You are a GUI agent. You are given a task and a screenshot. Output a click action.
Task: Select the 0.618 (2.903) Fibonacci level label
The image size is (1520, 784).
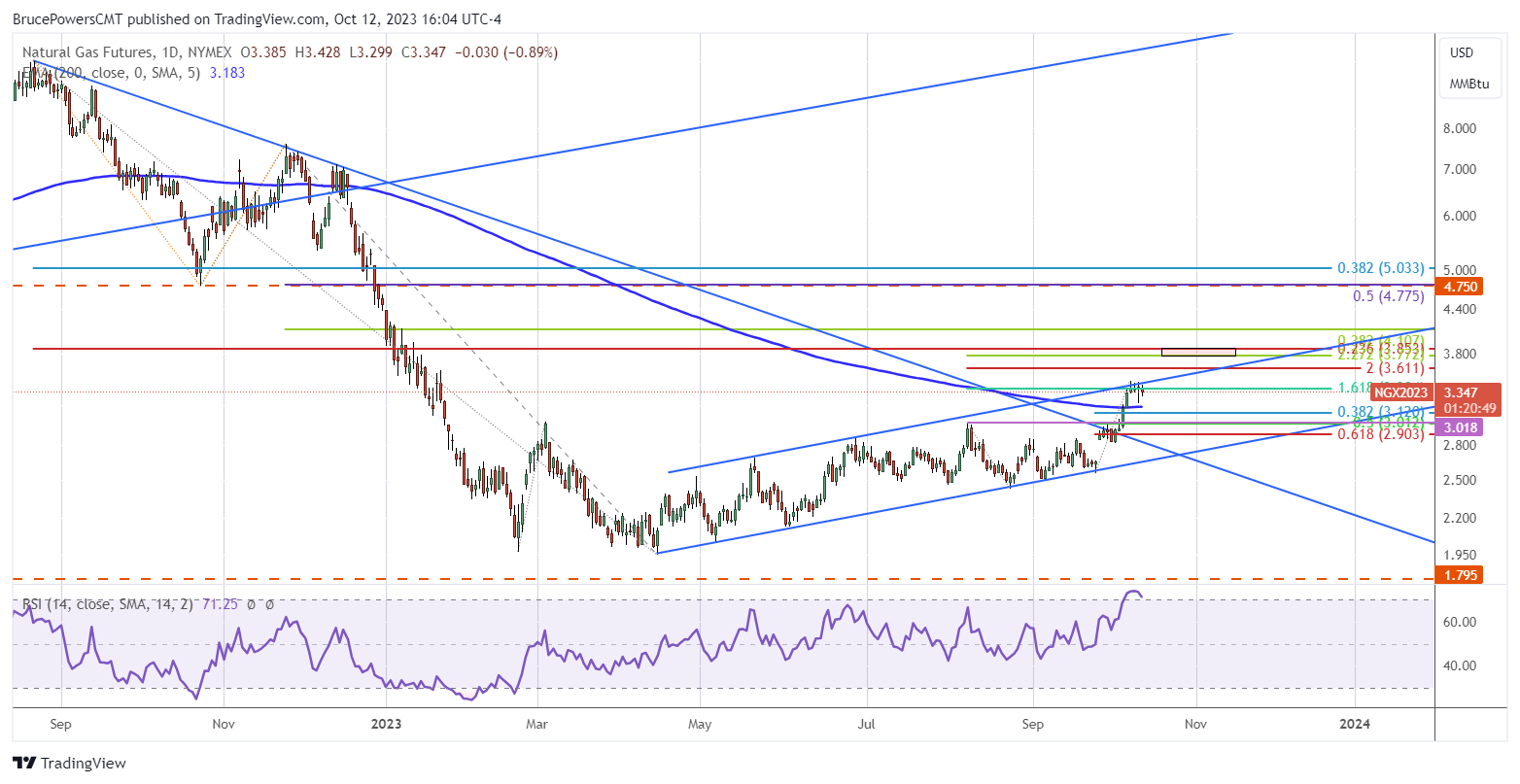[x=1381, y=435]
